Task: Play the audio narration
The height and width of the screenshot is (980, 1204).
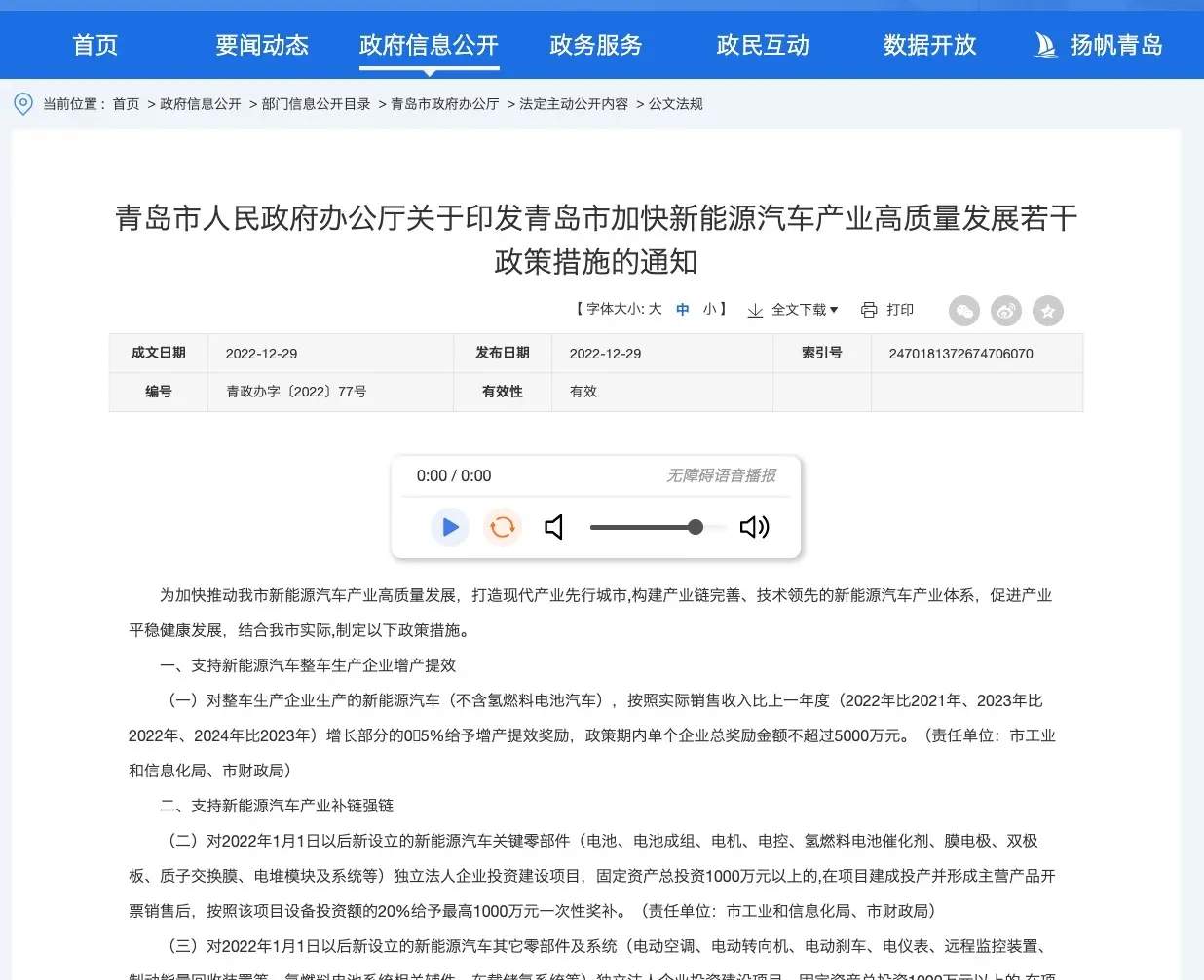Action: 450,527
